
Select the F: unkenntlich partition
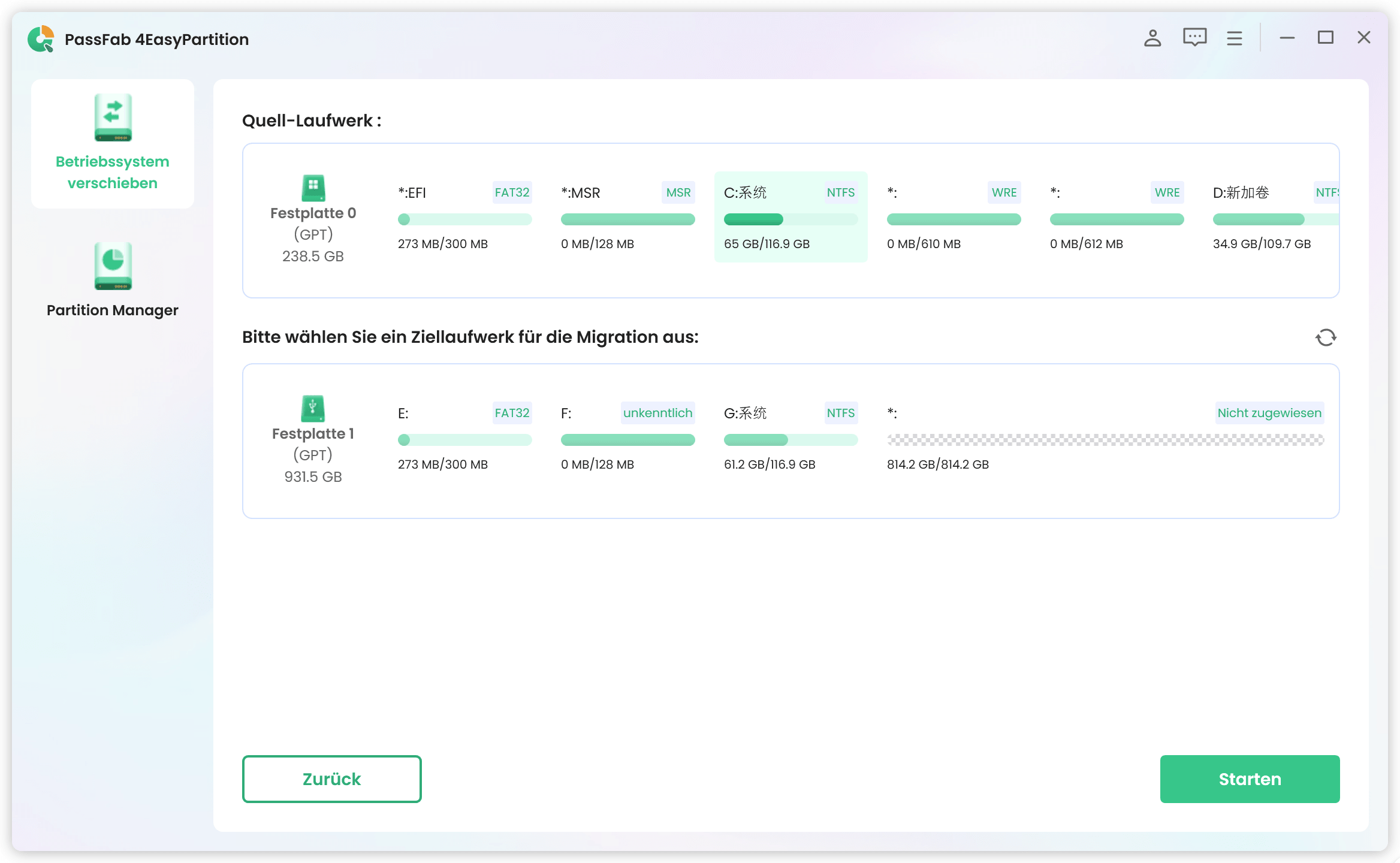coord(627,437)
